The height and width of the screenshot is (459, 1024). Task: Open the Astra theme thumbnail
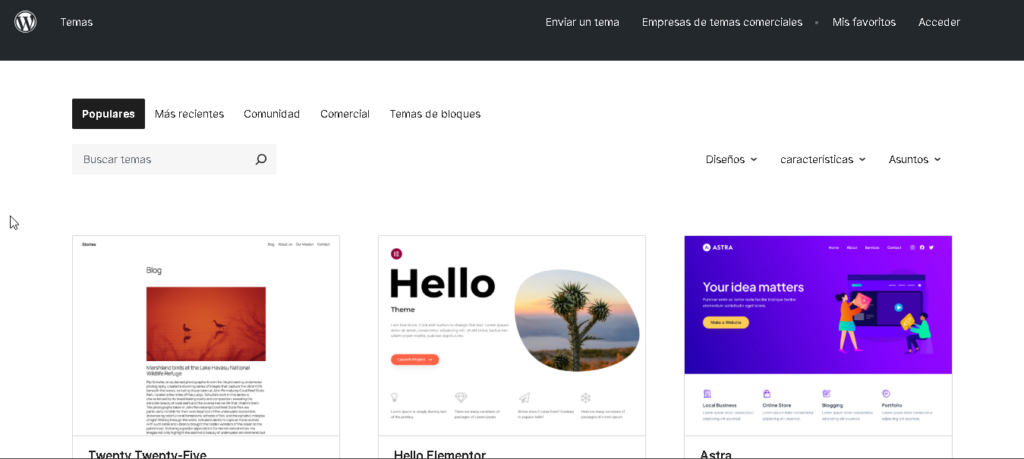pyautogui.click(x=818, y=336)
